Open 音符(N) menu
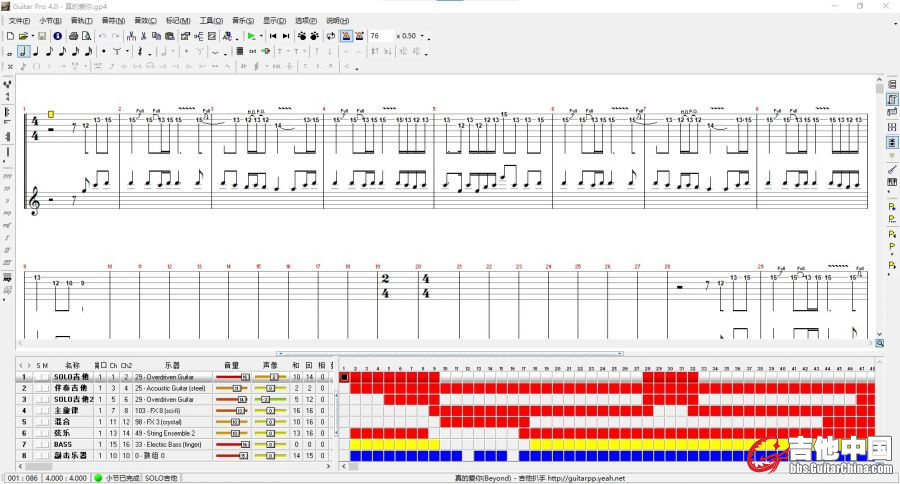This screenshot has width=900, height=484. click(x=113, y=21)
